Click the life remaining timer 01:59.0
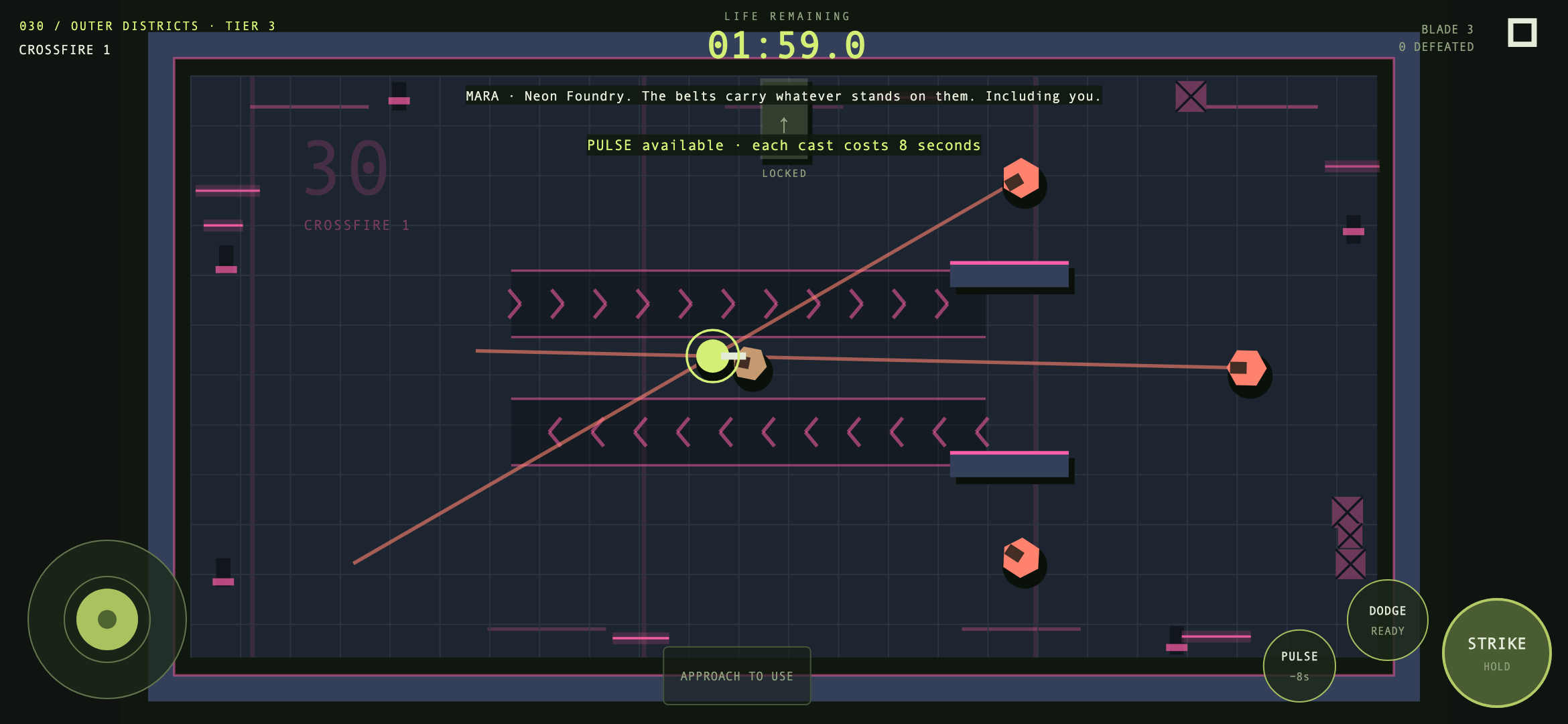 click(x=787, y=46)
